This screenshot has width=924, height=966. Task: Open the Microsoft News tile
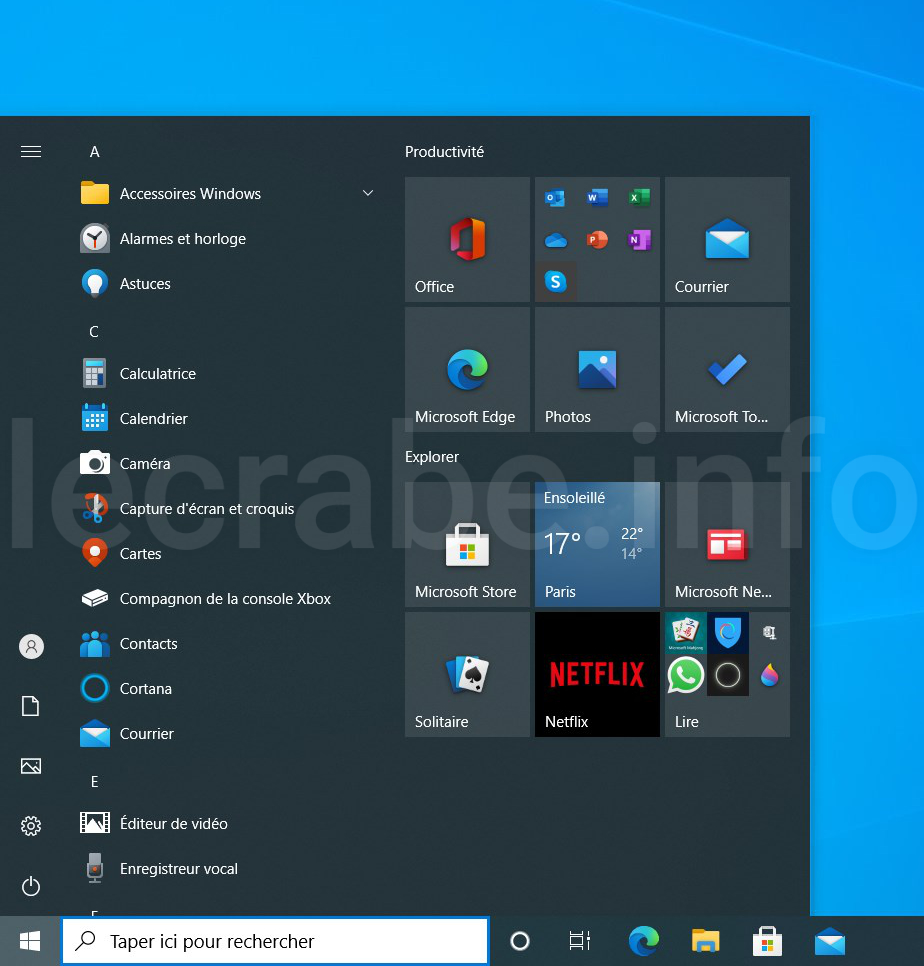tap(727, 545)
